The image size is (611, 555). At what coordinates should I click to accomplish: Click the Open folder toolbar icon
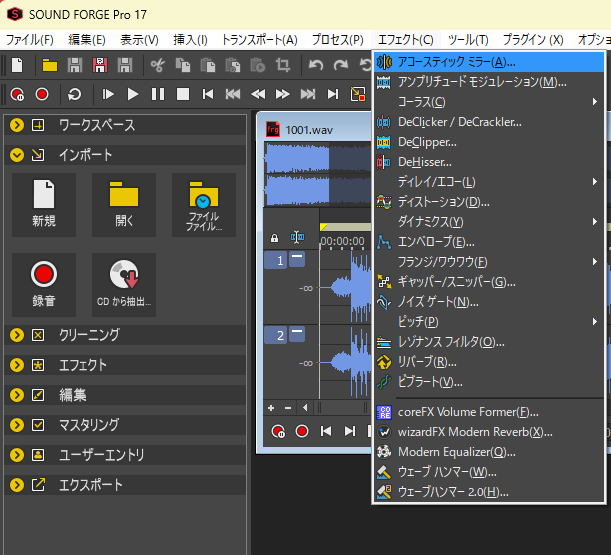49,65
